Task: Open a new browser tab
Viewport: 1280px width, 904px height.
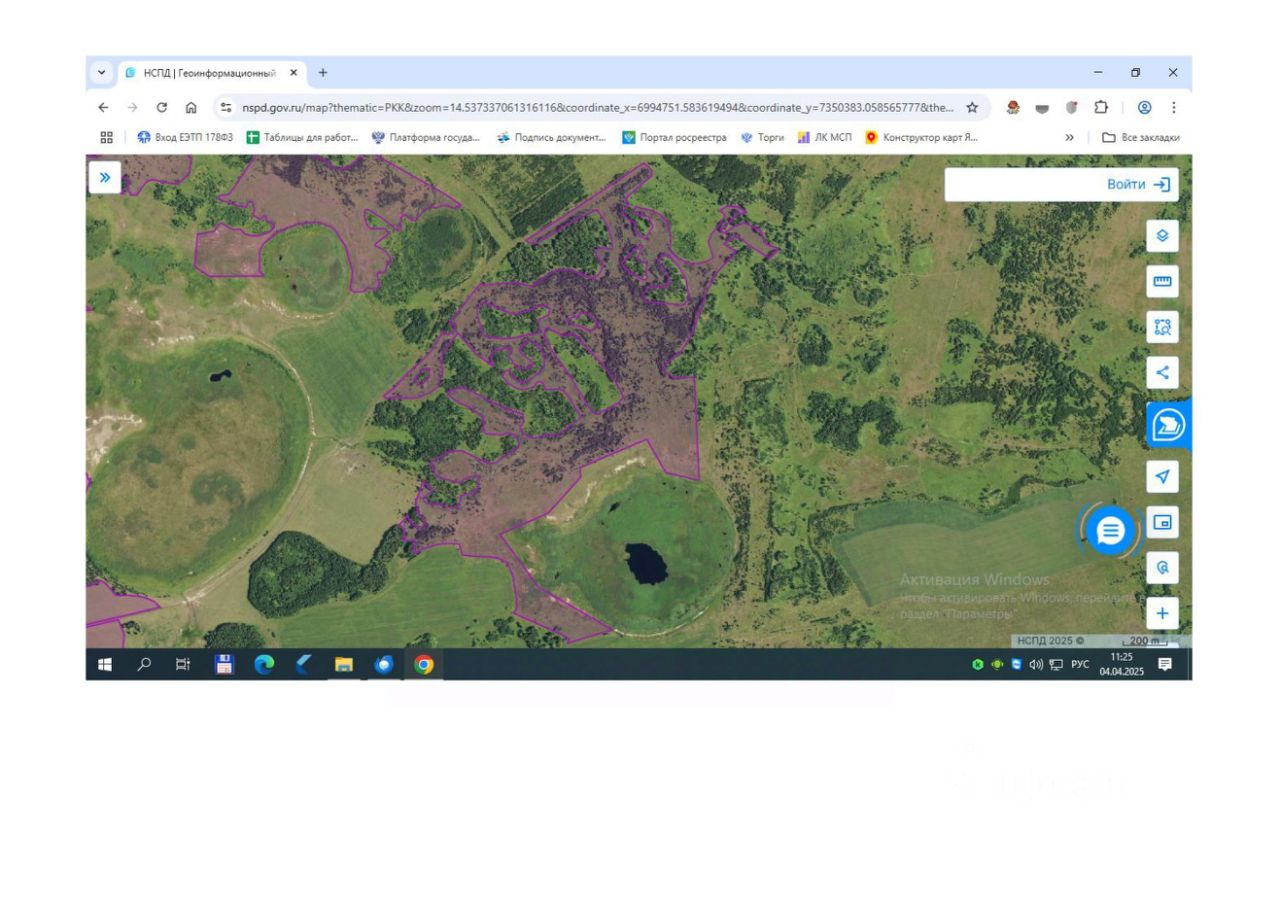Action: coord(323,73)
